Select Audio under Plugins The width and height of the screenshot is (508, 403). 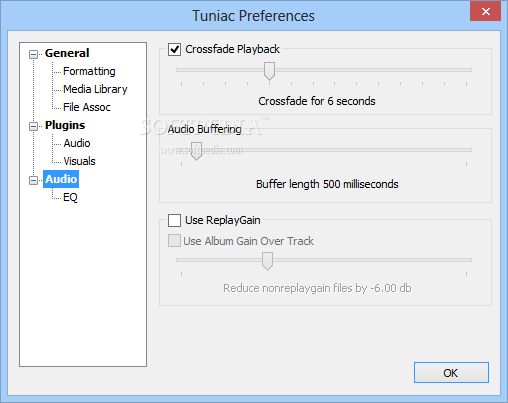[77, 143]
